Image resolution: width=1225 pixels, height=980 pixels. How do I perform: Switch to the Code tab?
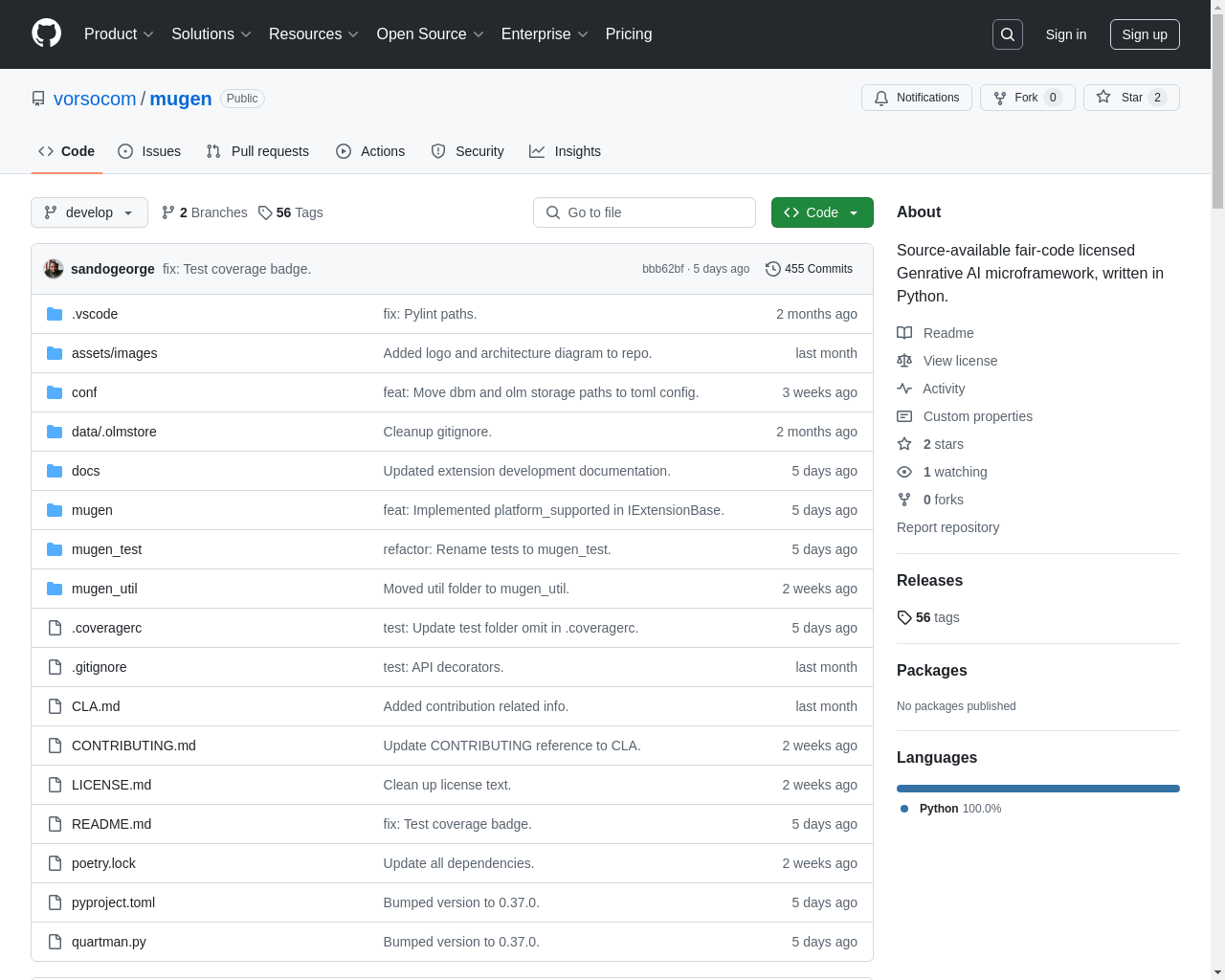67,151
